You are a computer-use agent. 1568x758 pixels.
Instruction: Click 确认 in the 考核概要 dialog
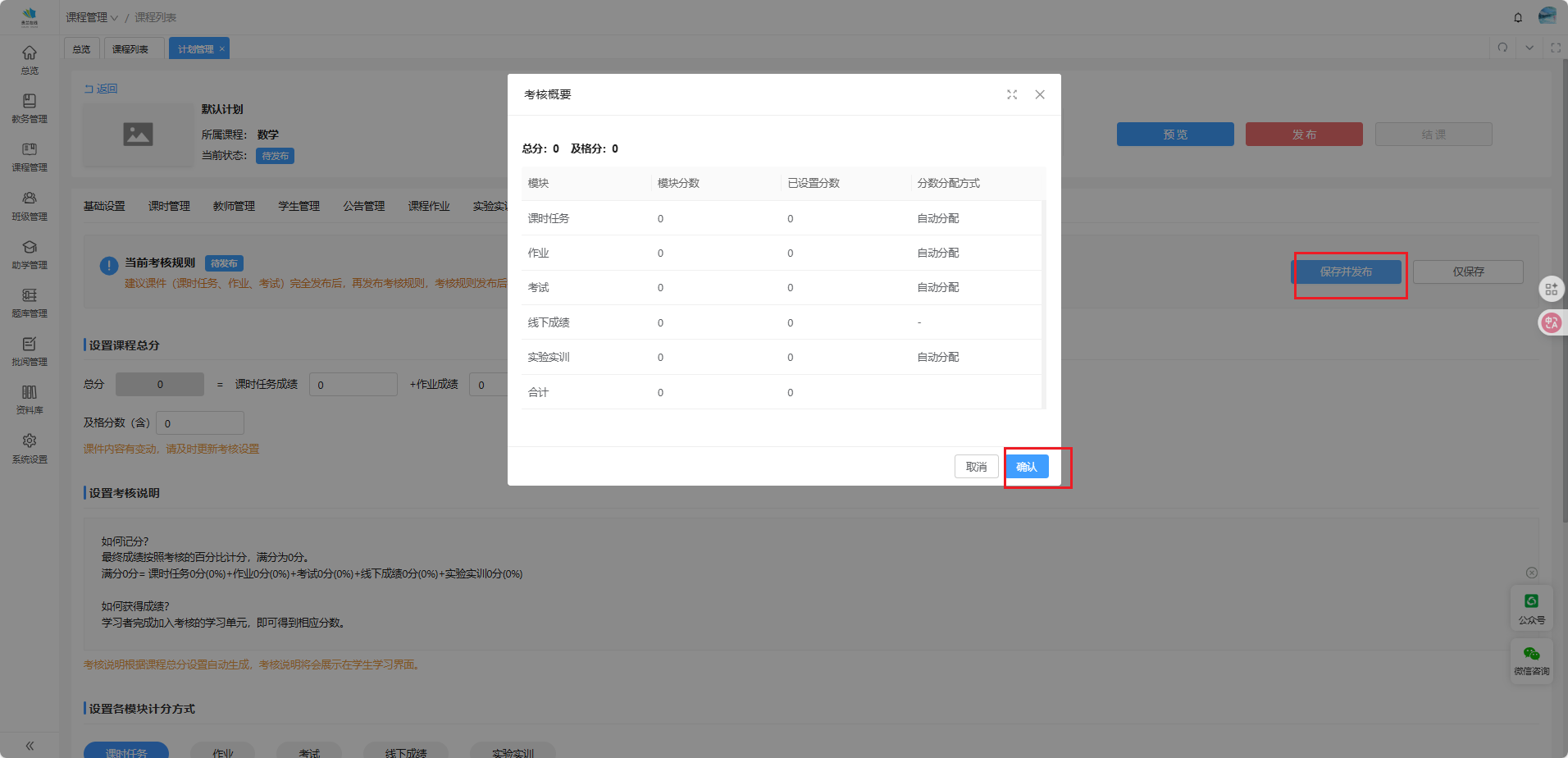[1027, 467]
